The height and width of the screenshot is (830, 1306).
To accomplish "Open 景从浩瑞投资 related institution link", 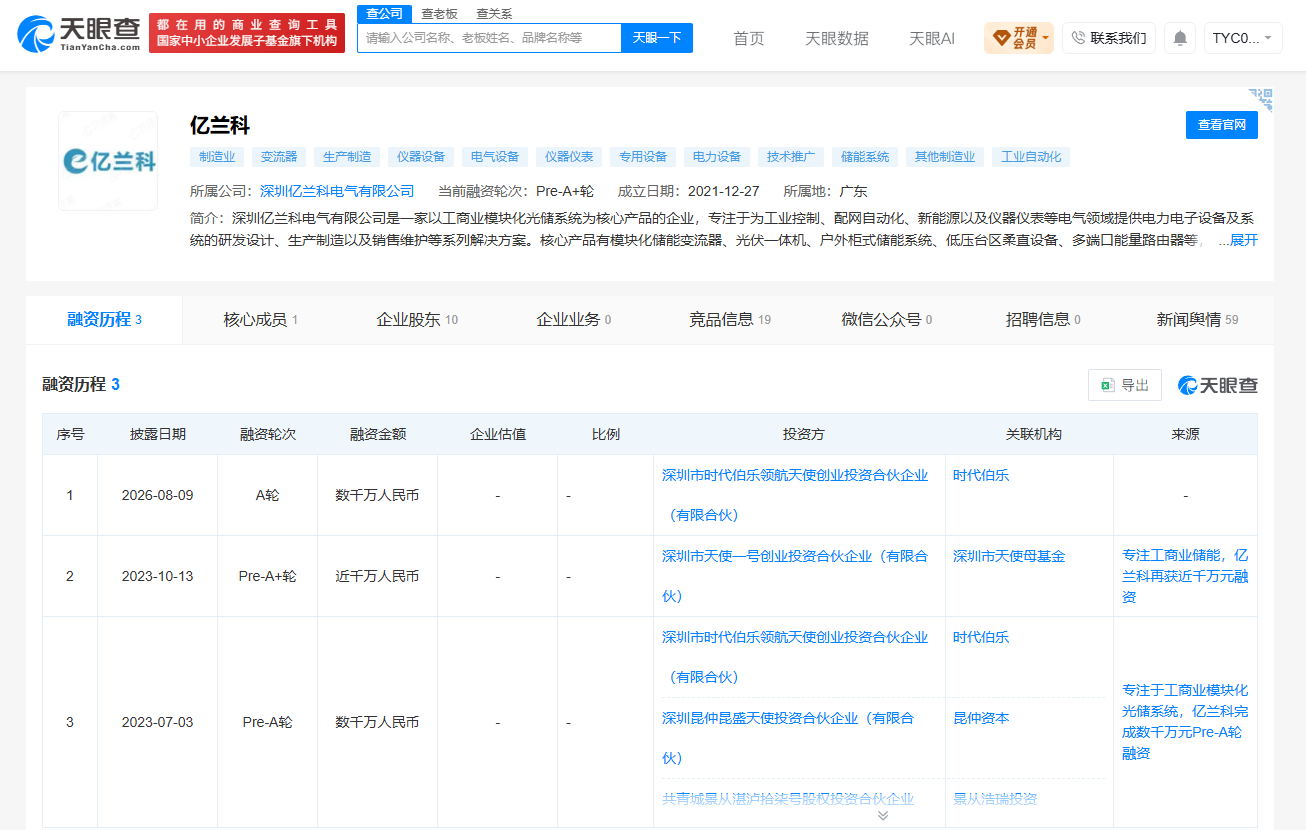I will 995,800.
